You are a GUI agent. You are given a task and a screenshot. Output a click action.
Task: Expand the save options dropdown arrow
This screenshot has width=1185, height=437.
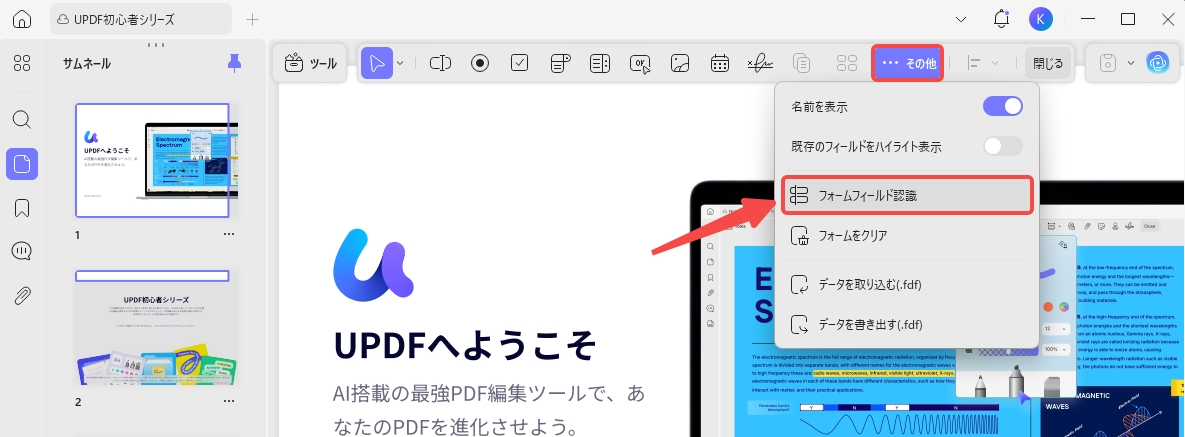(x=1131, y=64)
